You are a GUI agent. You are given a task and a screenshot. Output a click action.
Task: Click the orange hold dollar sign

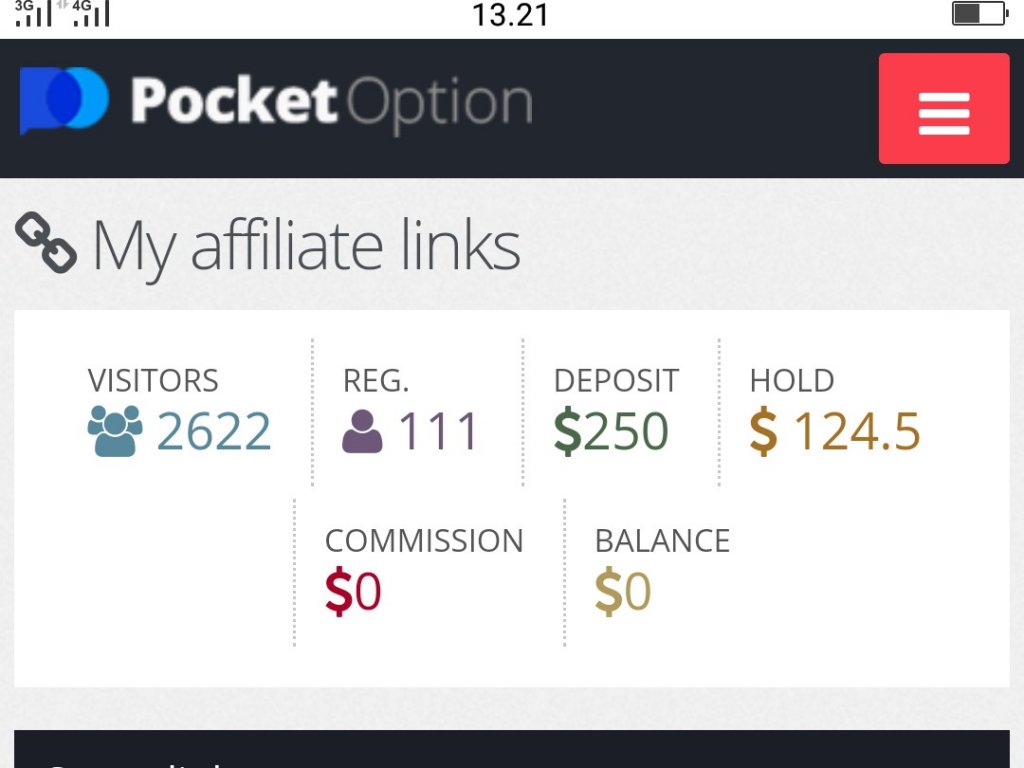click(x=763, y=432)
